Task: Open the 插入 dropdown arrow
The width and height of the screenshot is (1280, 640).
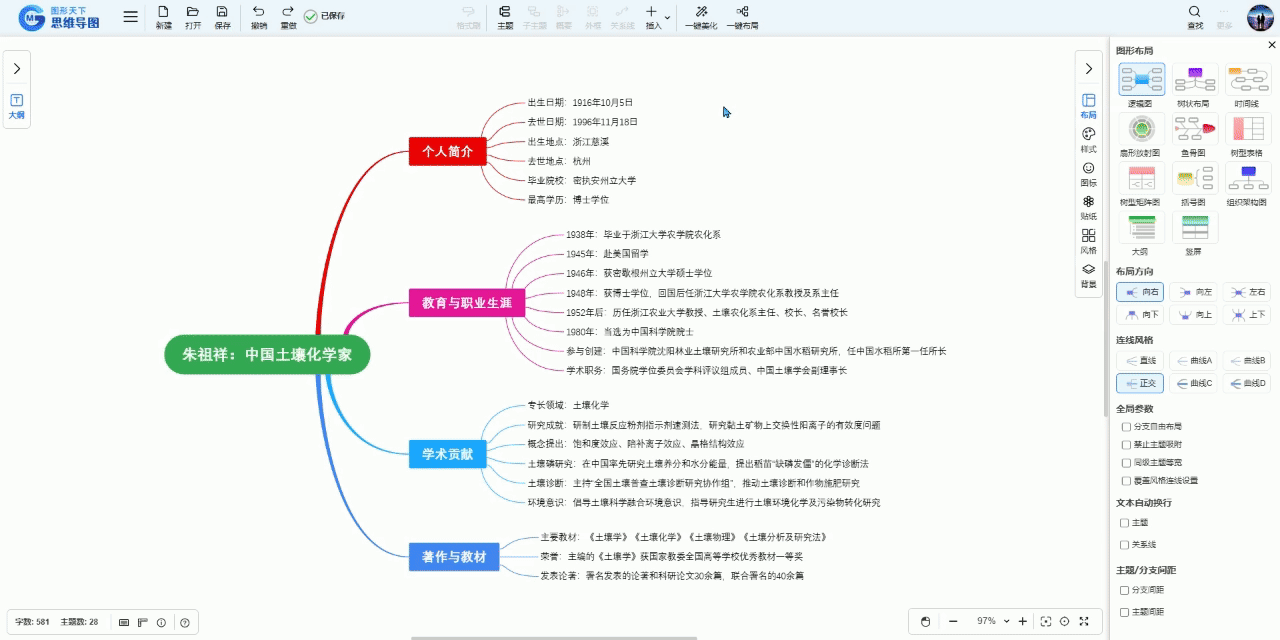Action: click(x=667, y=16)
